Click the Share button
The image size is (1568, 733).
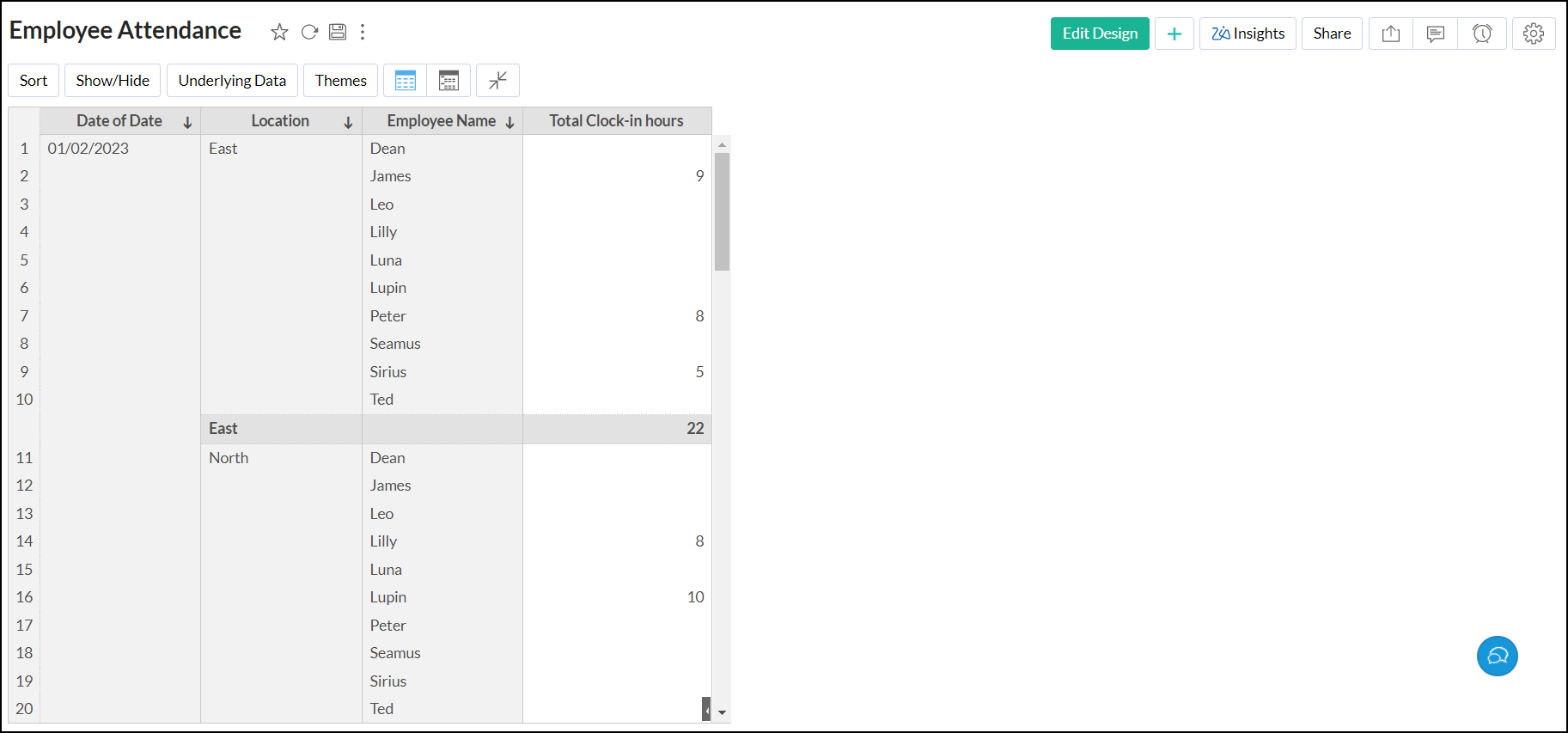[1332, 34]
